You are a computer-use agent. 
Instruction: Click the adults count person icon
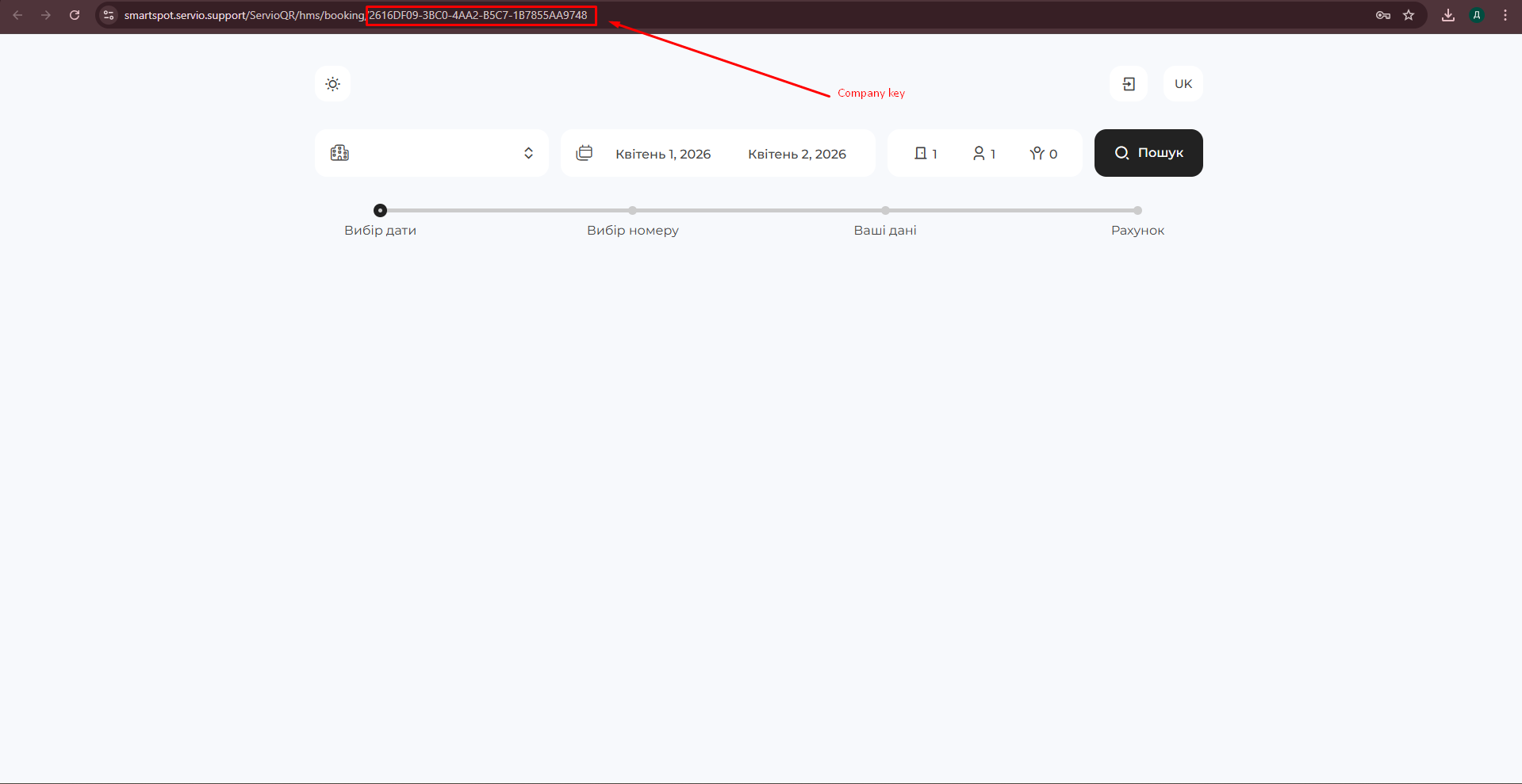pyautogui.click(x=979, y=153)
